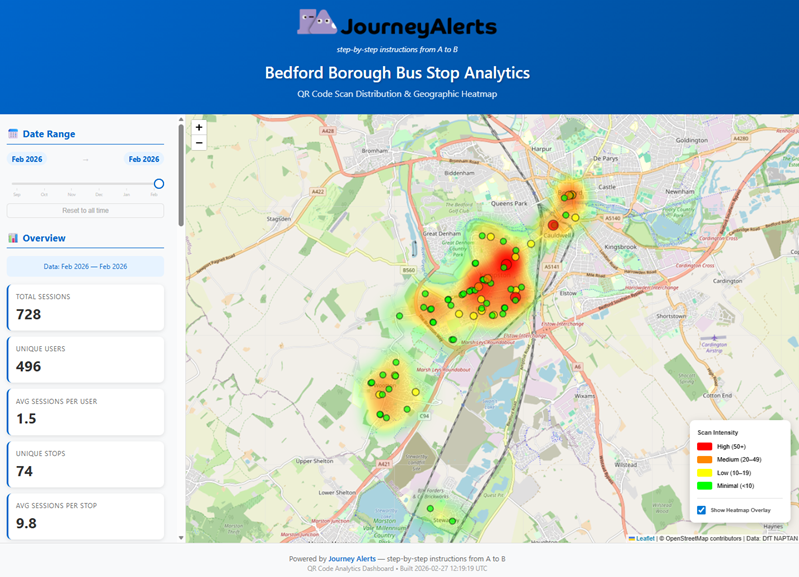Screen dimensions: 799x577
Task: Click the Cardington Airstrip plane icon on map
Action: coord(714,337)
